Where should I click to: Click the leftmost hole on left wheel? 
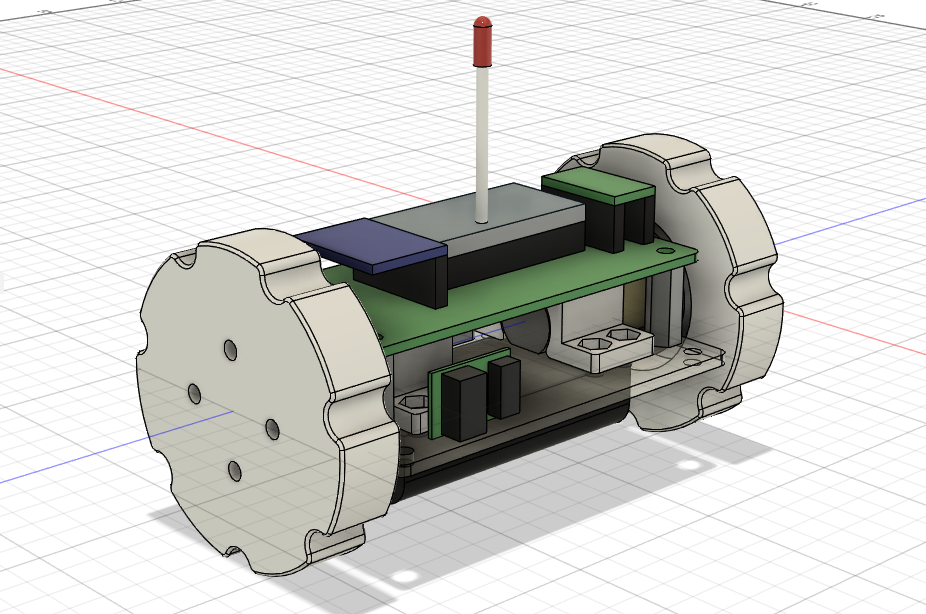coord(194,394)
